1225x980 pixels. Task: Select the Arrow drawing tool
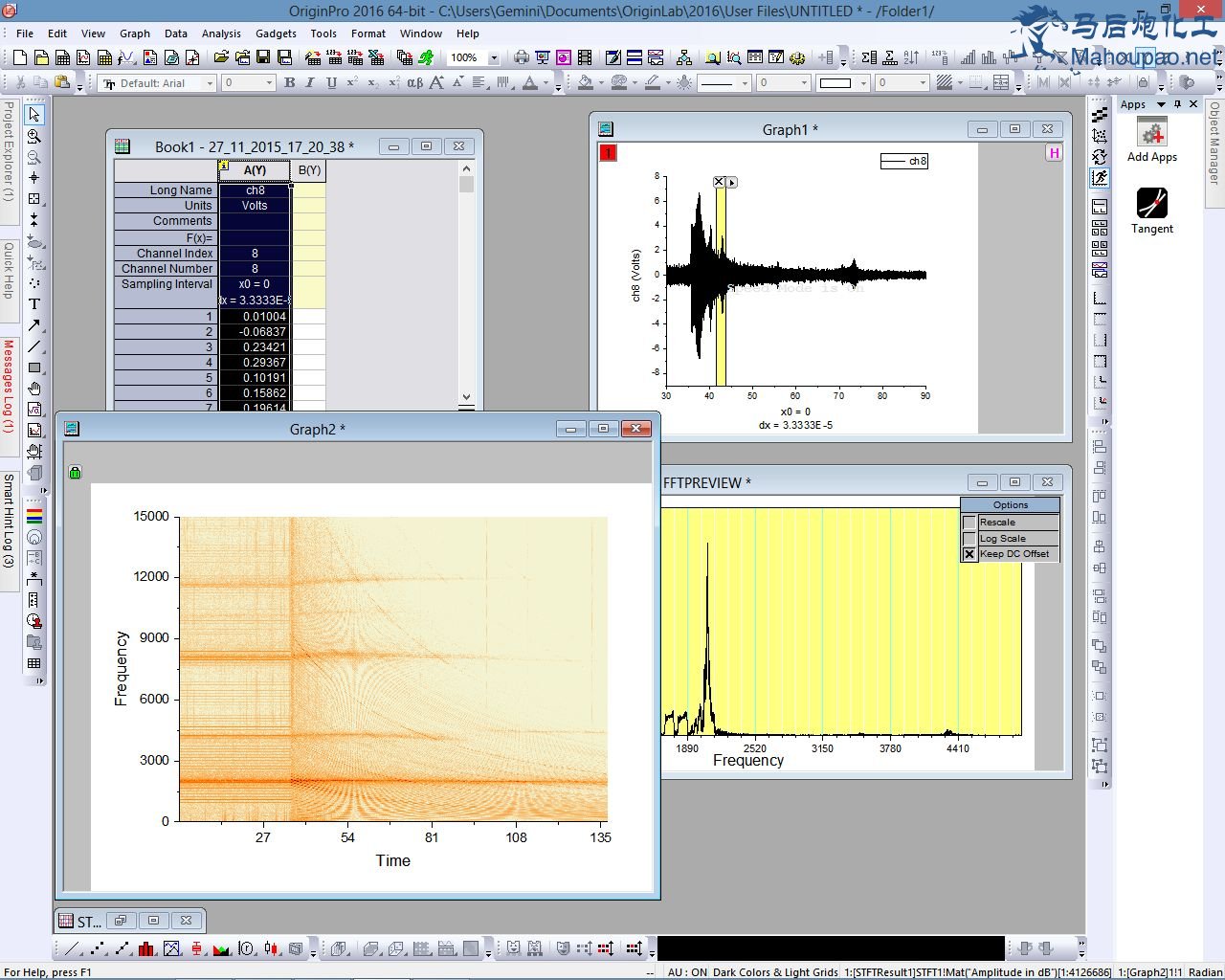[34, 325]
